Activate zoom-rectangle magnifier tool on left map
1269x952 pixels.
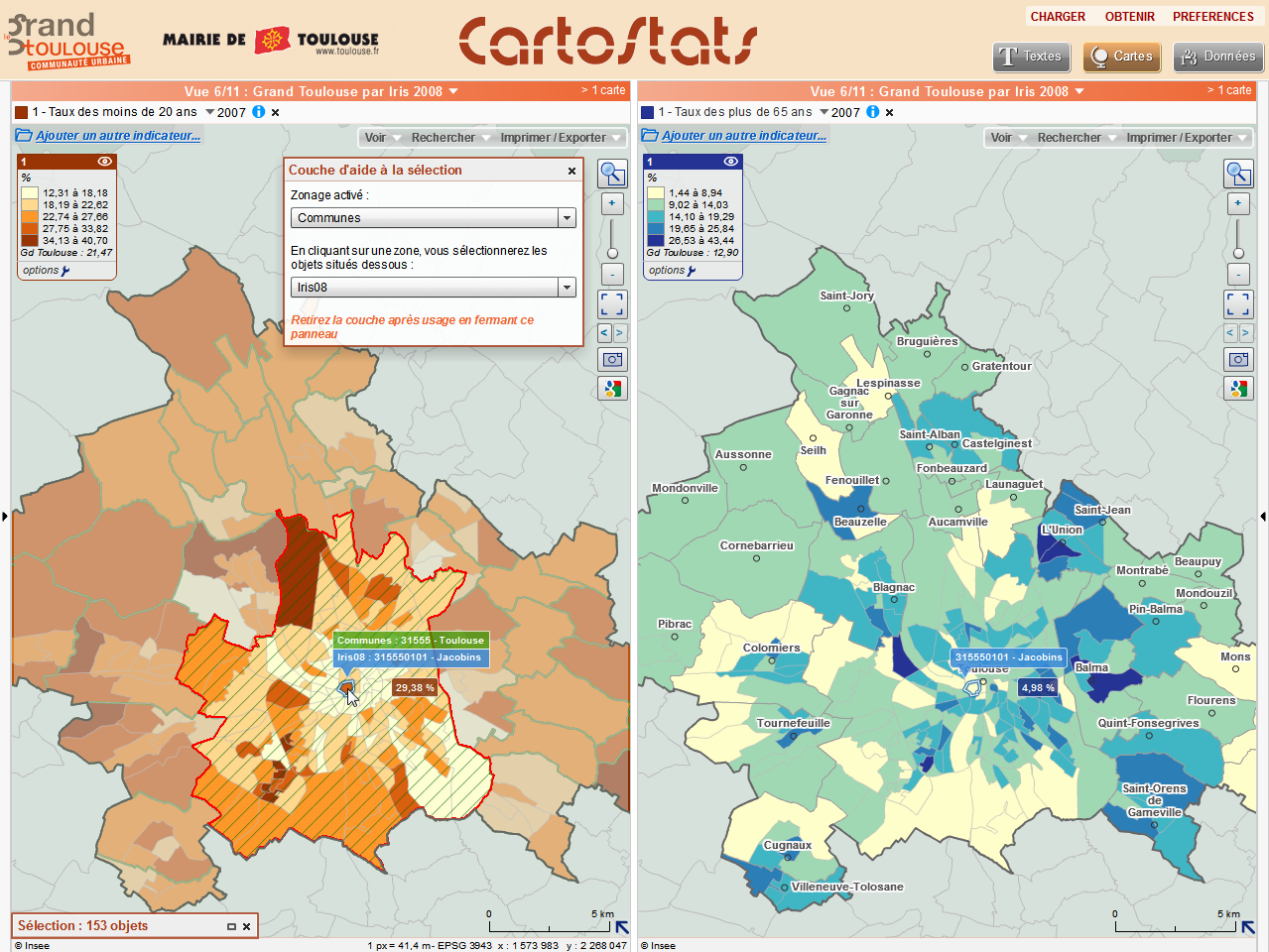pos(612,174)
